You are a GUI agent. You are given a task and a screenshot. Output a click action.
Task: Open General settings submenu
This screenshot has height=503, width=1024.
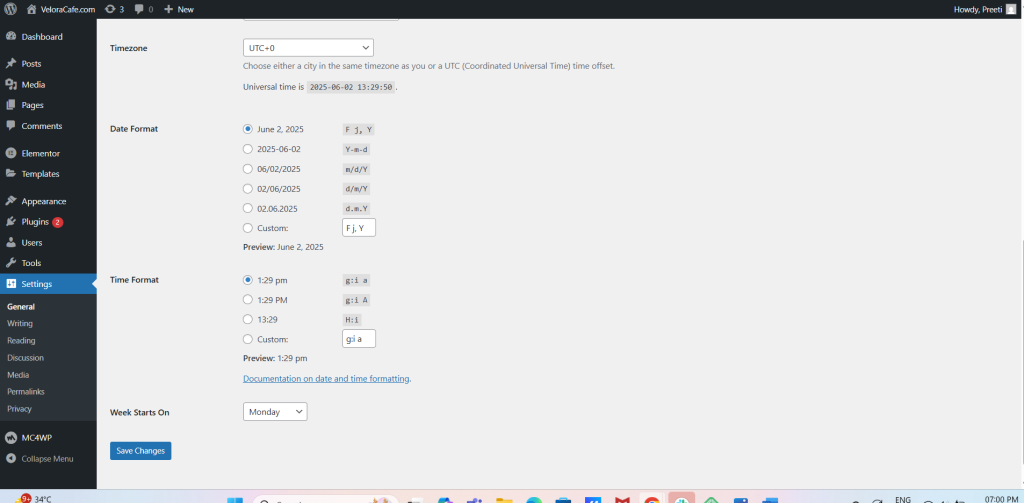click(x=21, y=306)
